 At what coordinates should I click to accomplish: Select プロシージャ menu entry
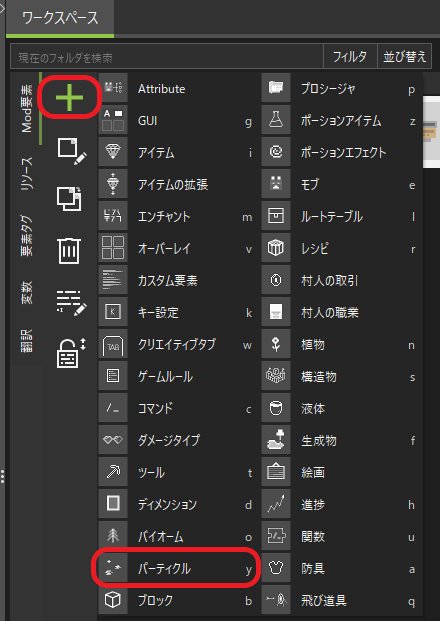pyautogui.click(x=340, y=88)
